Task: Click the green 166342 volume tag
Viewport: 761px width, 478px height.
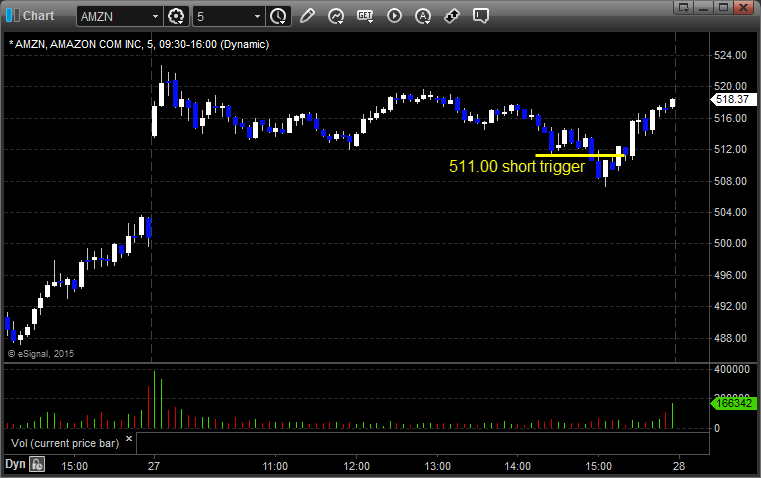Action: (x=733, y=403)
